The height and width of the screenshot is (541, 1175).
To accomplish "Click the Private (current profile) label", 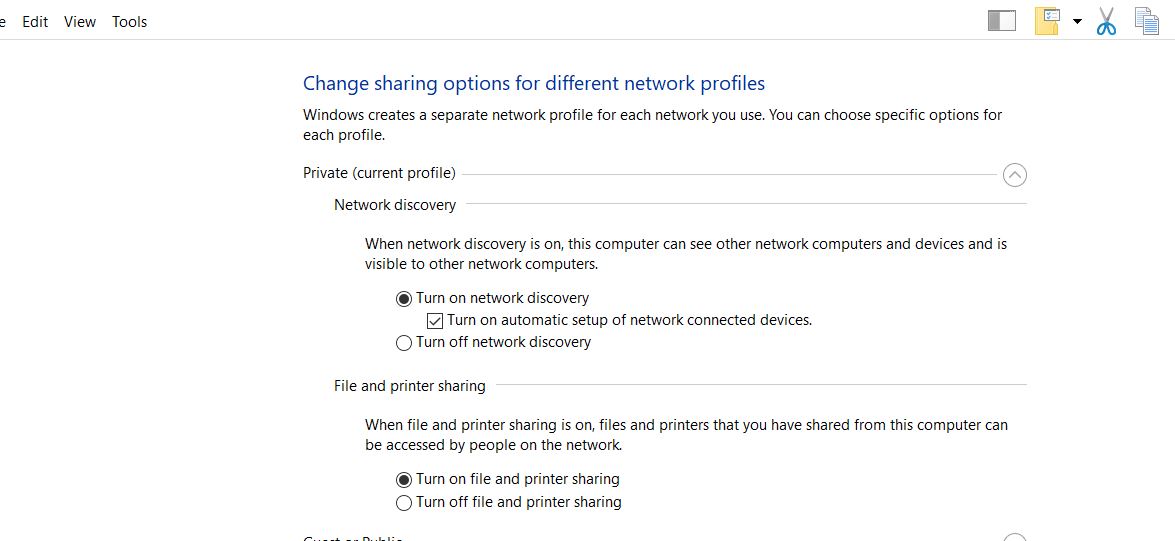I will coord(379,173).
